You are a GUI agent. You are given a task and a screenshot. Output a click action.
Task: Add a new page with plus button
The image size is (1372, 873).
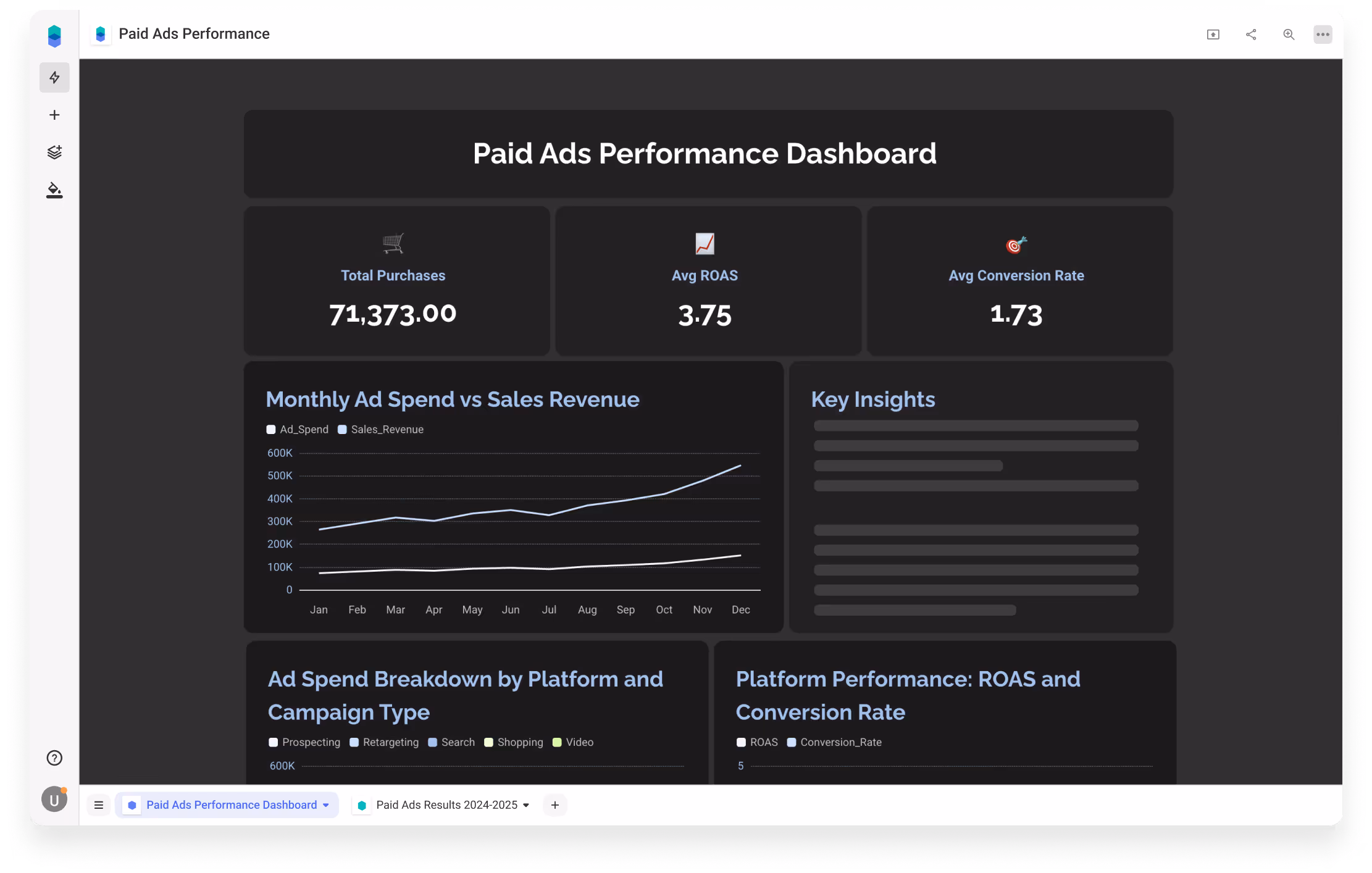tap(555, 805)
